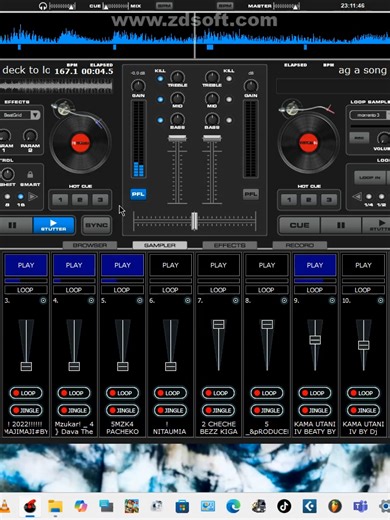Viewport: 390px width, 520px height.
Task: Open sampler slot 3 options icon
Action: click(x=43, y=301)
